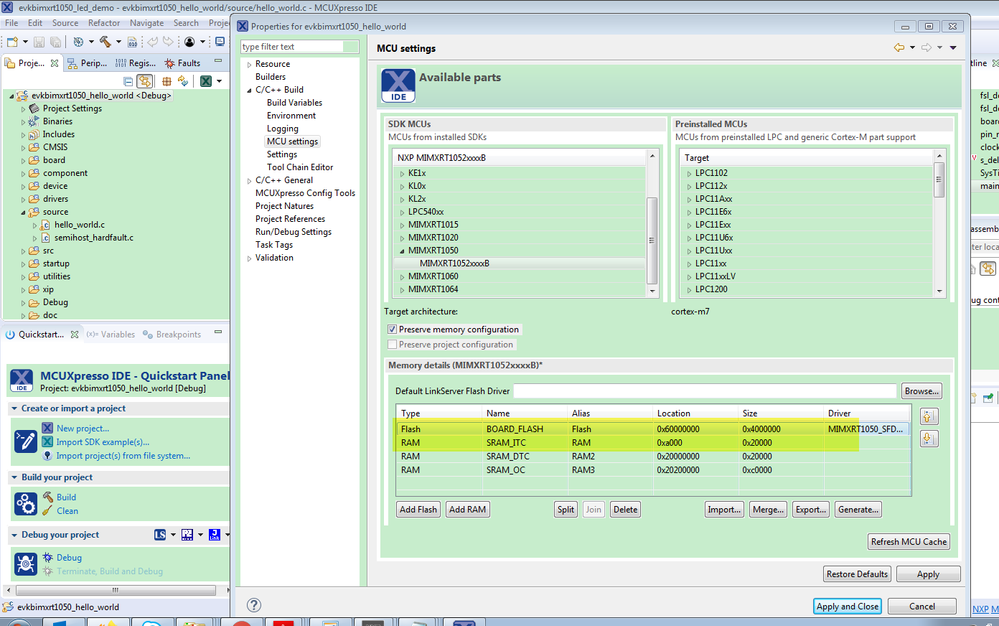Open the File menu

(x=11, y=23)
